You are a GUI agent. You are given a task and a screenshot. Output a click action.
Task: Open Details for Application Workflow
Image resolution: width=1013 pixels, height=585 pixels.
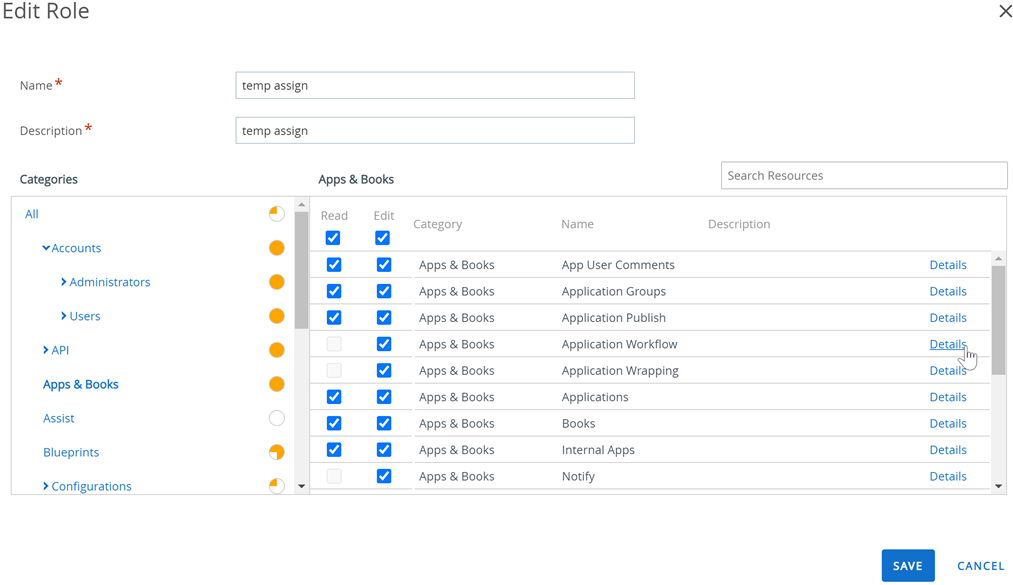(x=948, y=344)
